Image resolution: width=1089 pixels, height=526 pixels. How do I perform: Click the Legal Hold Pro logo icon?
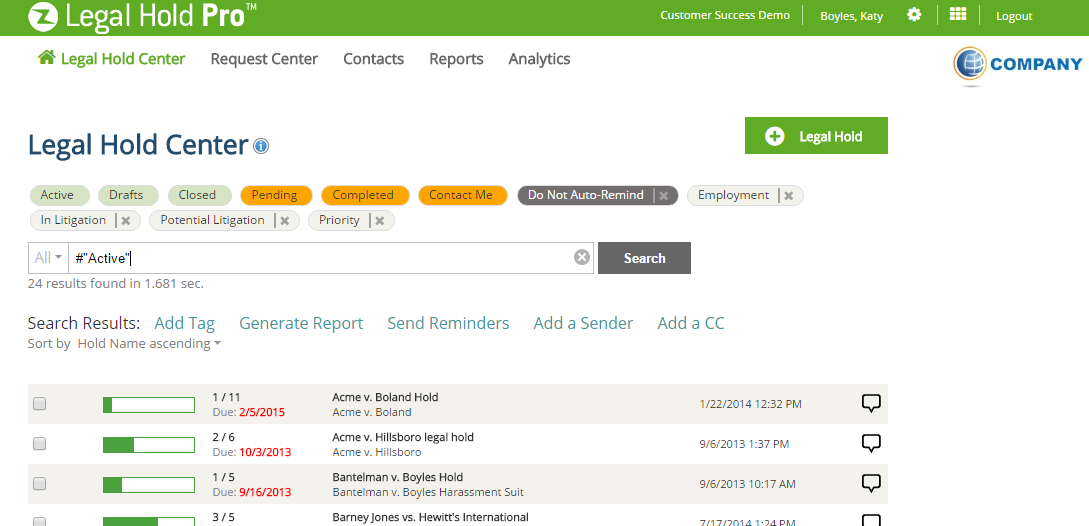[42, 16]
